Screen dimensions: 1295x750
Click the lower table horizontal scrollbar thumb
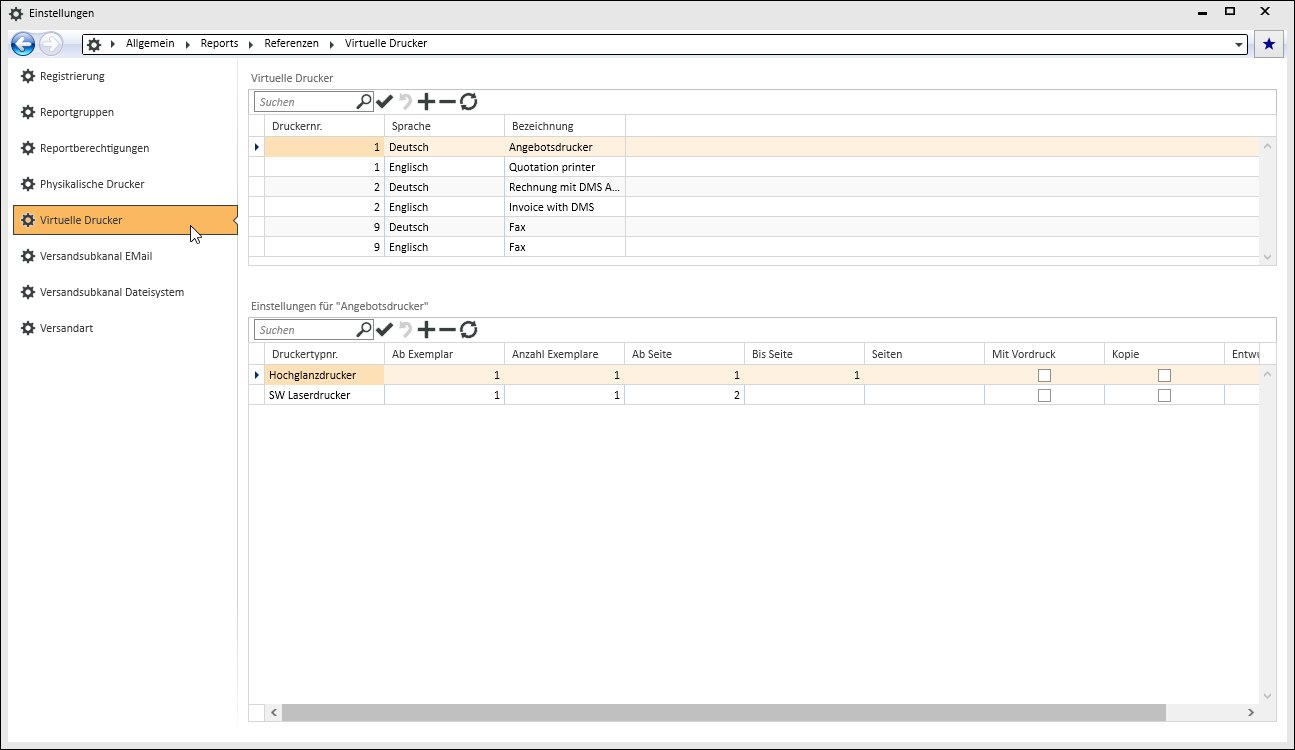(724, 713)
